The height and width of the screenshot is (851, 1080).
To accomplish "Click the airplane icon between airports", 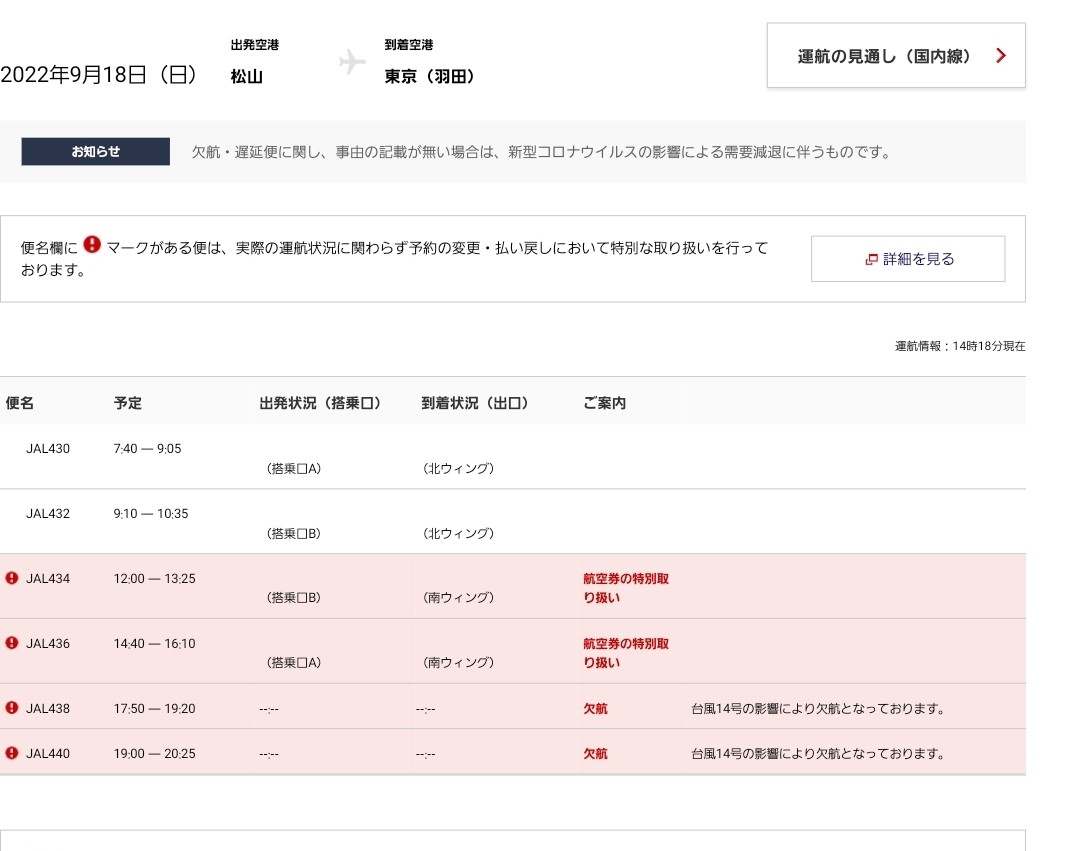I will coord(352,62).
